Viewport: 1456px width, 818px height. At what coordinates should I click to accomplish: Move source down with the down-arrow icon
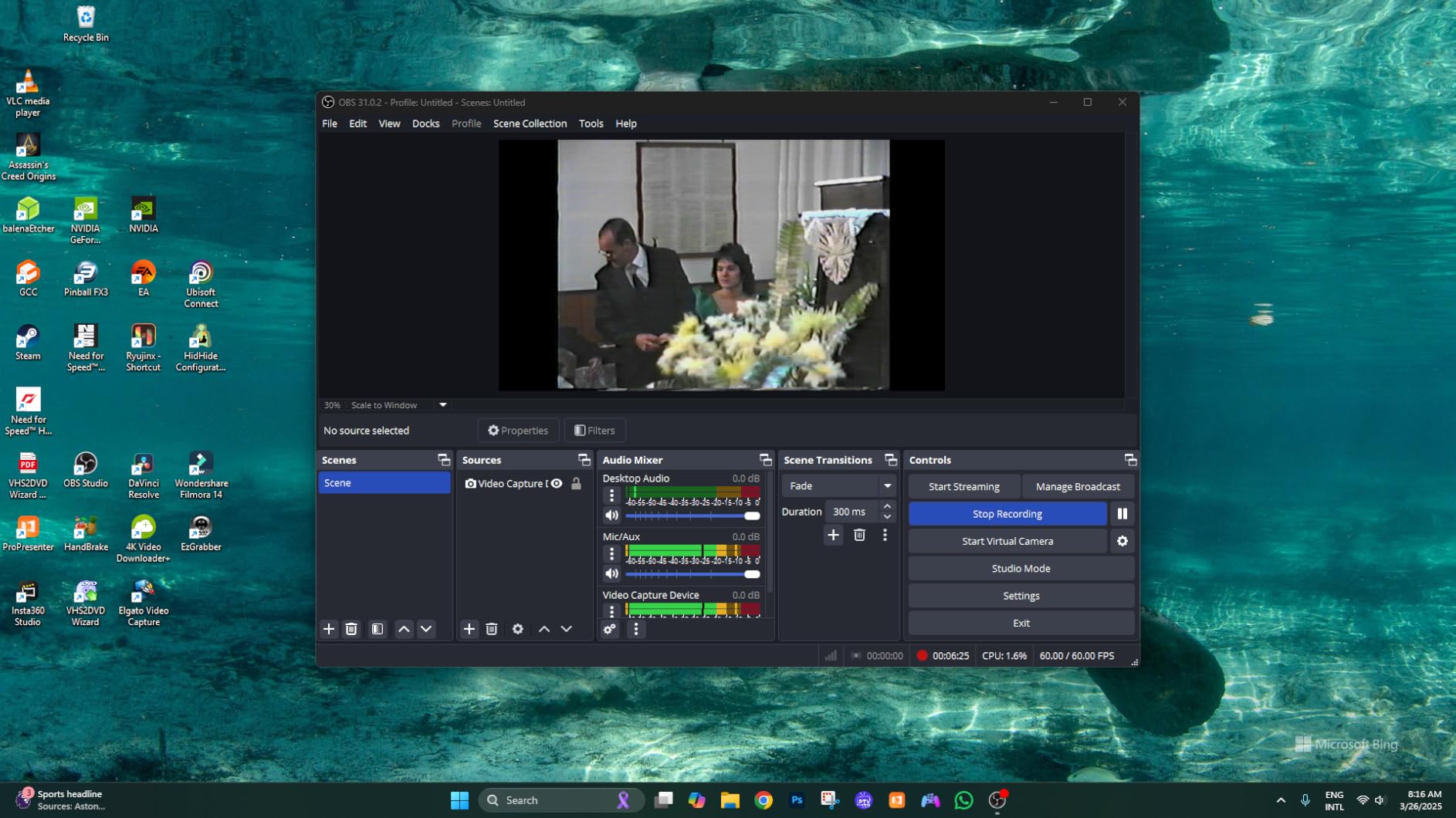point(566,629)
